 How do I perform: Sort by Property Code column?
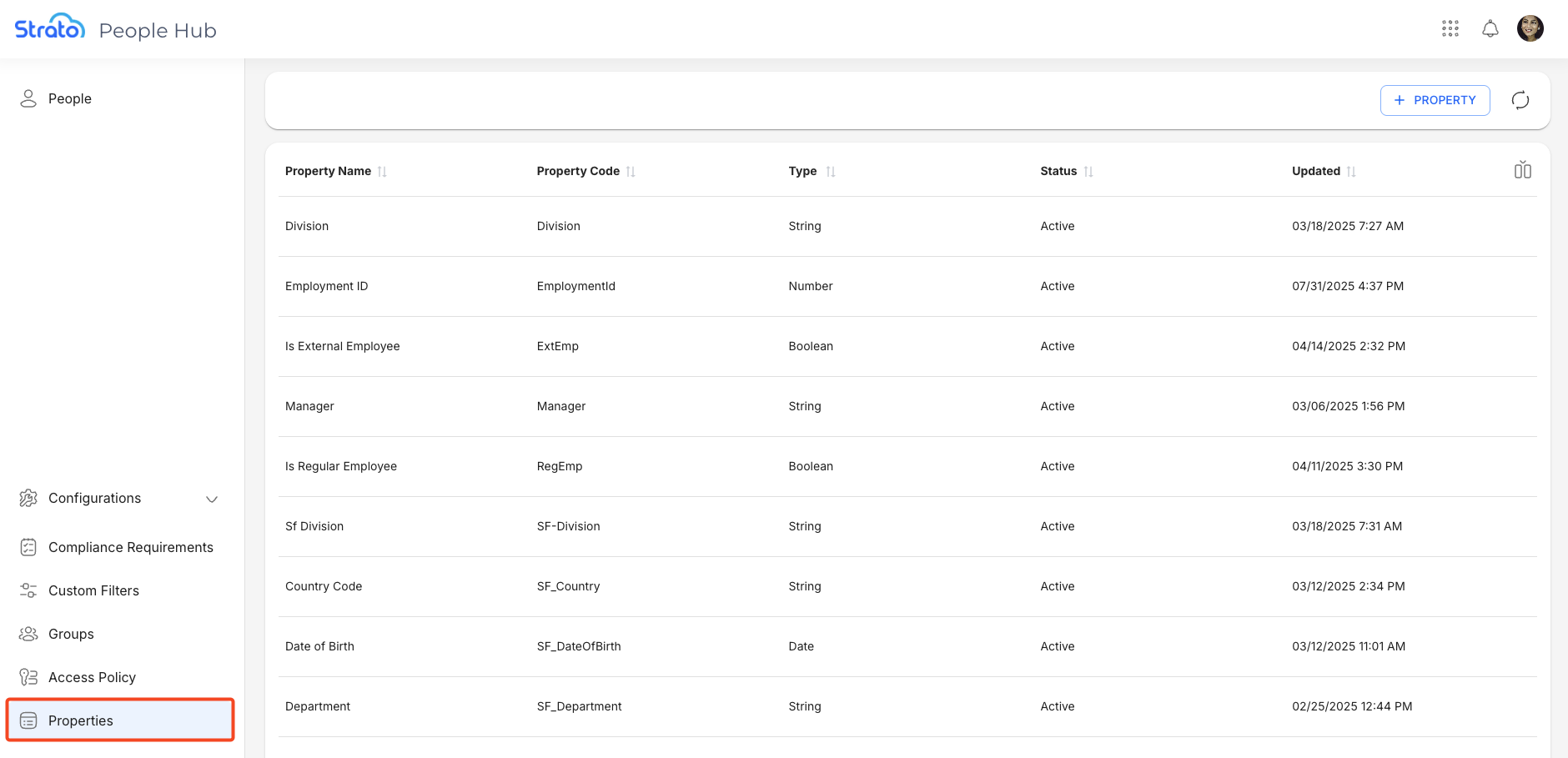click(631, 172)
